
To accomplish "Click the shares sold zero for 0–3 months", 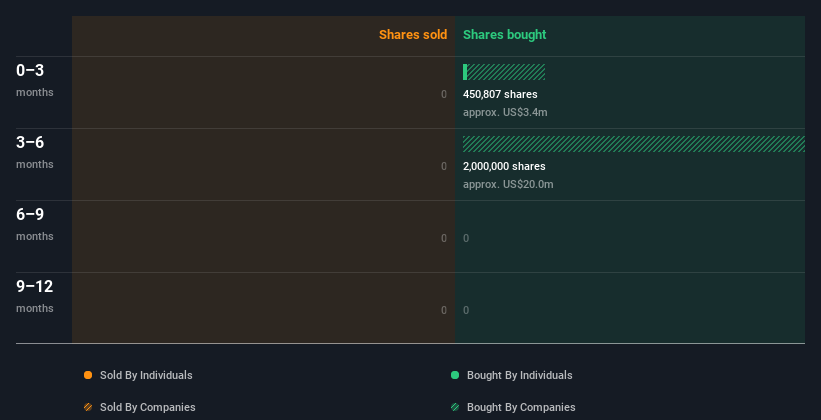I will 444,94.
